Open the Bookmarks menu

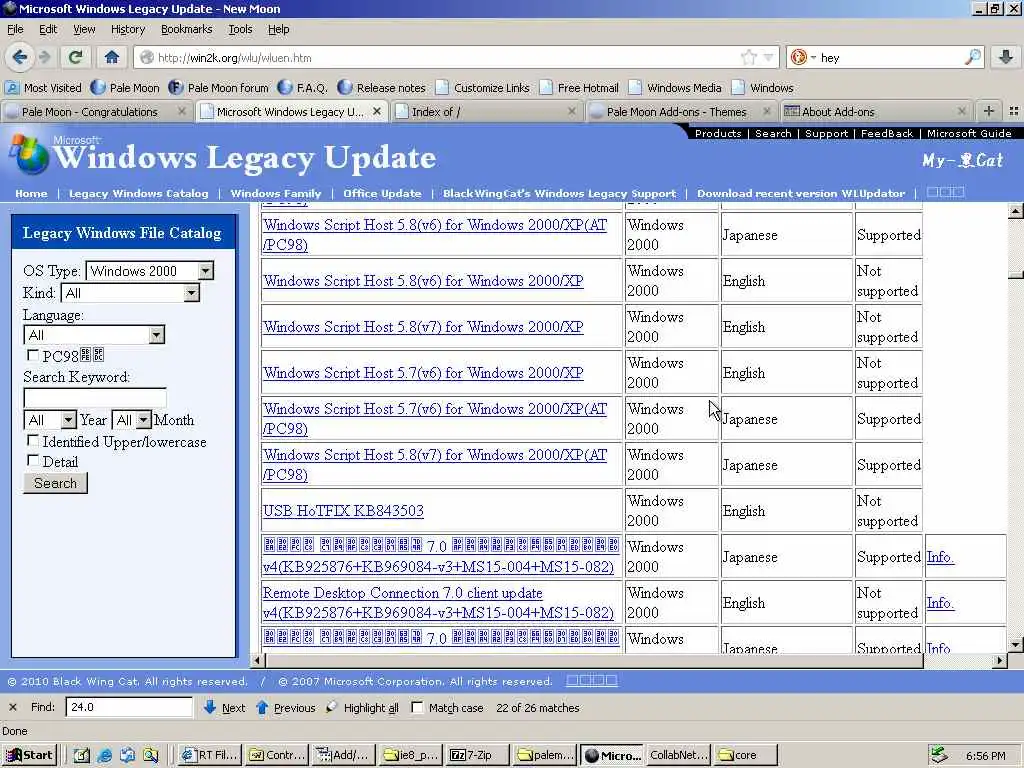click(x=186, y=29)
